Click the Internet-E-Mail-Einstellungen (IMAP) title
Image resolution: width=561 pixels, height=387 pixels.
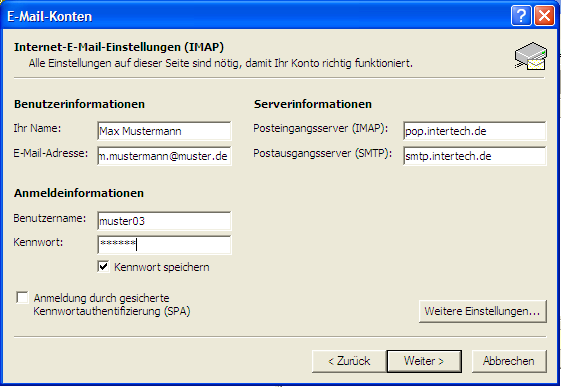[119, 47]
